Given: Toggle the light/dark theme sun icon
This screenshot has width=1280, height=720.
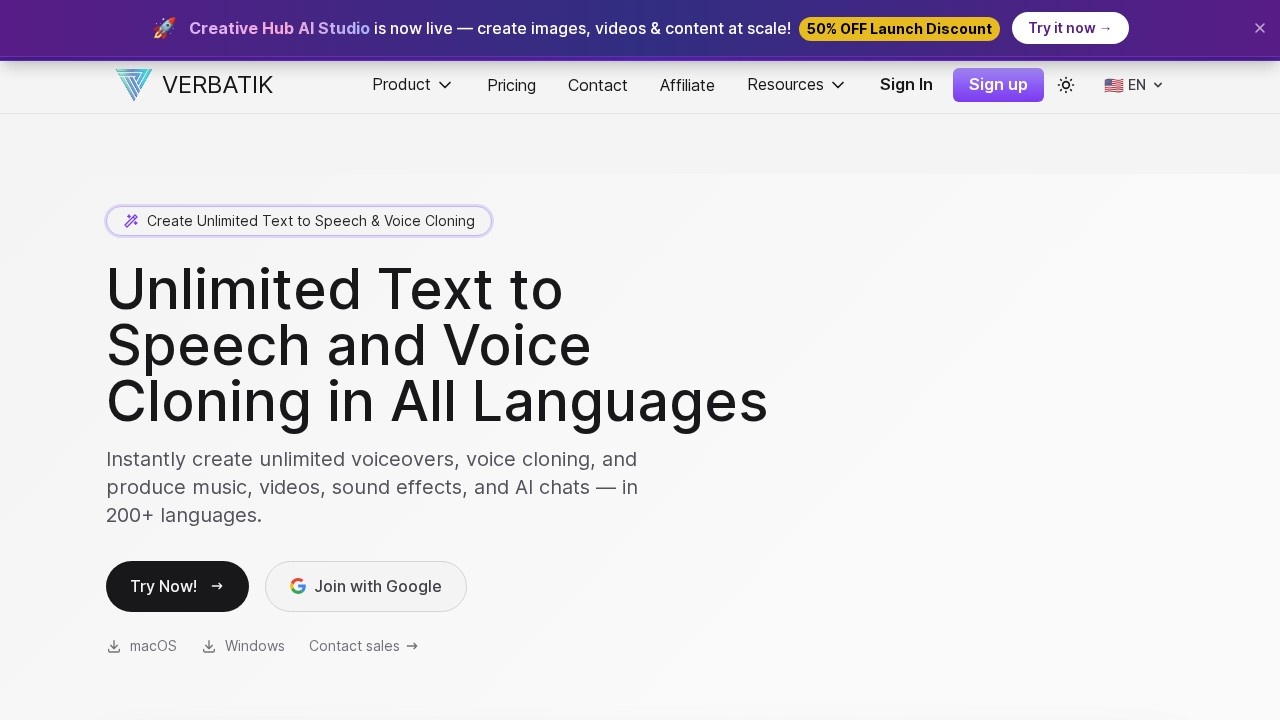Looking at the screenshot, I should click(1066, 85).
